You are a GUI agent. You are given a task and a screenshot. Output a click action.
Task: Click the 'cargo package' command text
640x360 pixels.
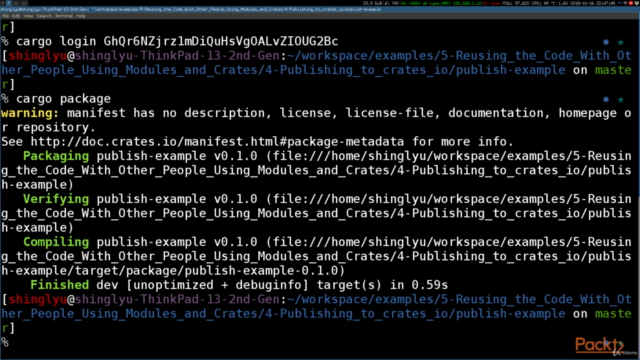63,99
